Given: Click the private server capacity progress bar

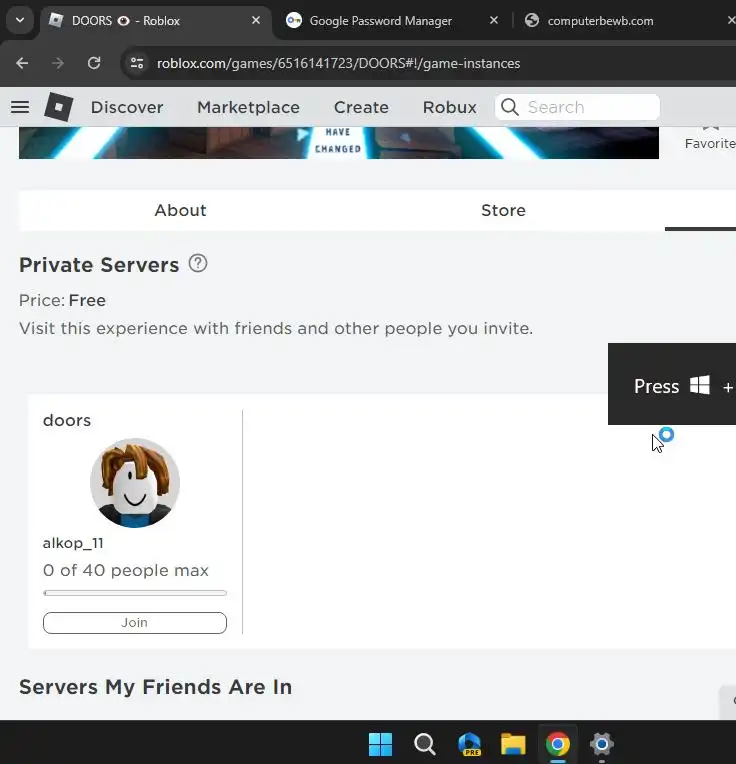Looking at the screenshot, I should 135,593.
